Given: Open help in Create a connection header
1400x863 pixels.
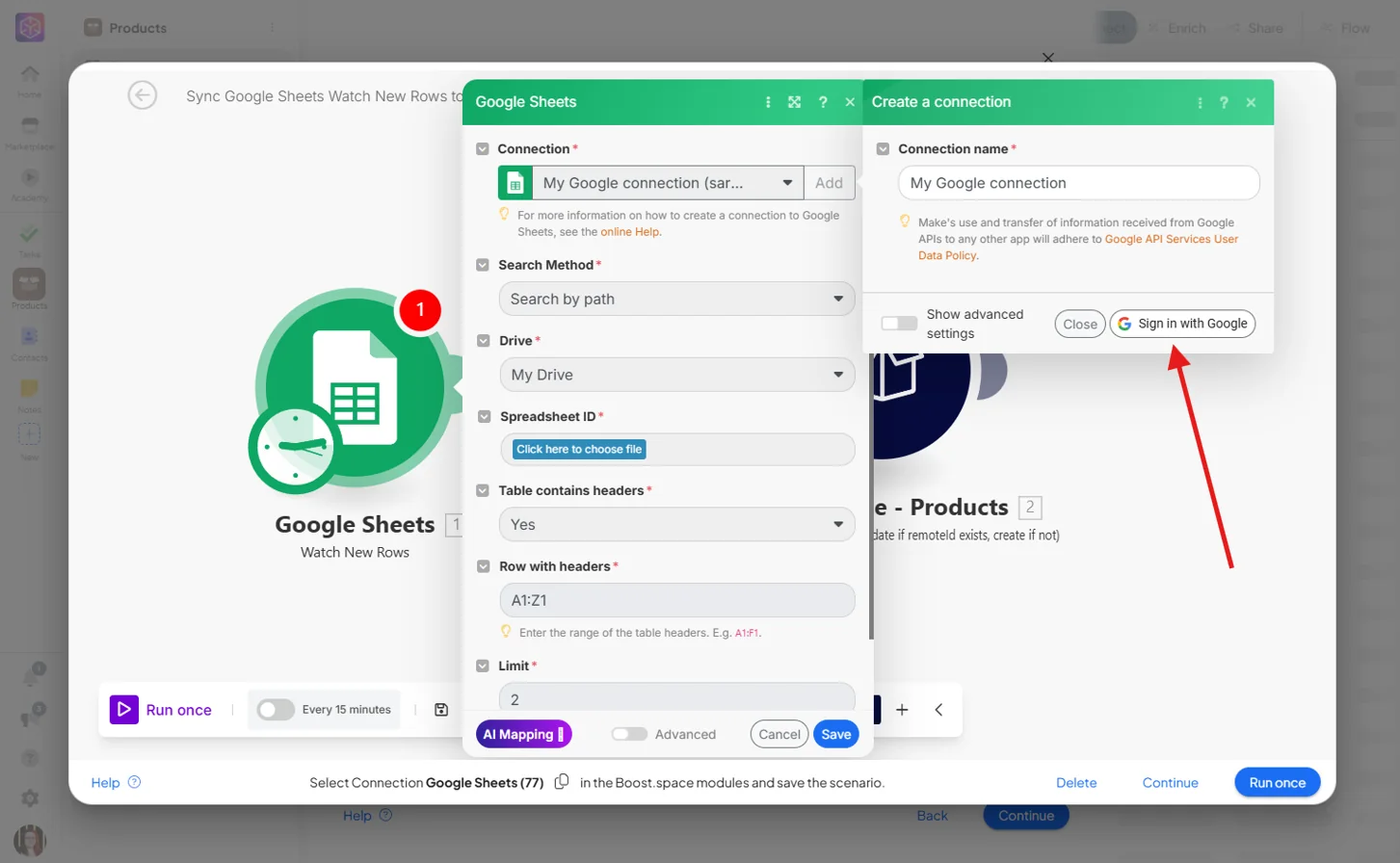Looking at the screenshot, I should tap(1224, 102).
